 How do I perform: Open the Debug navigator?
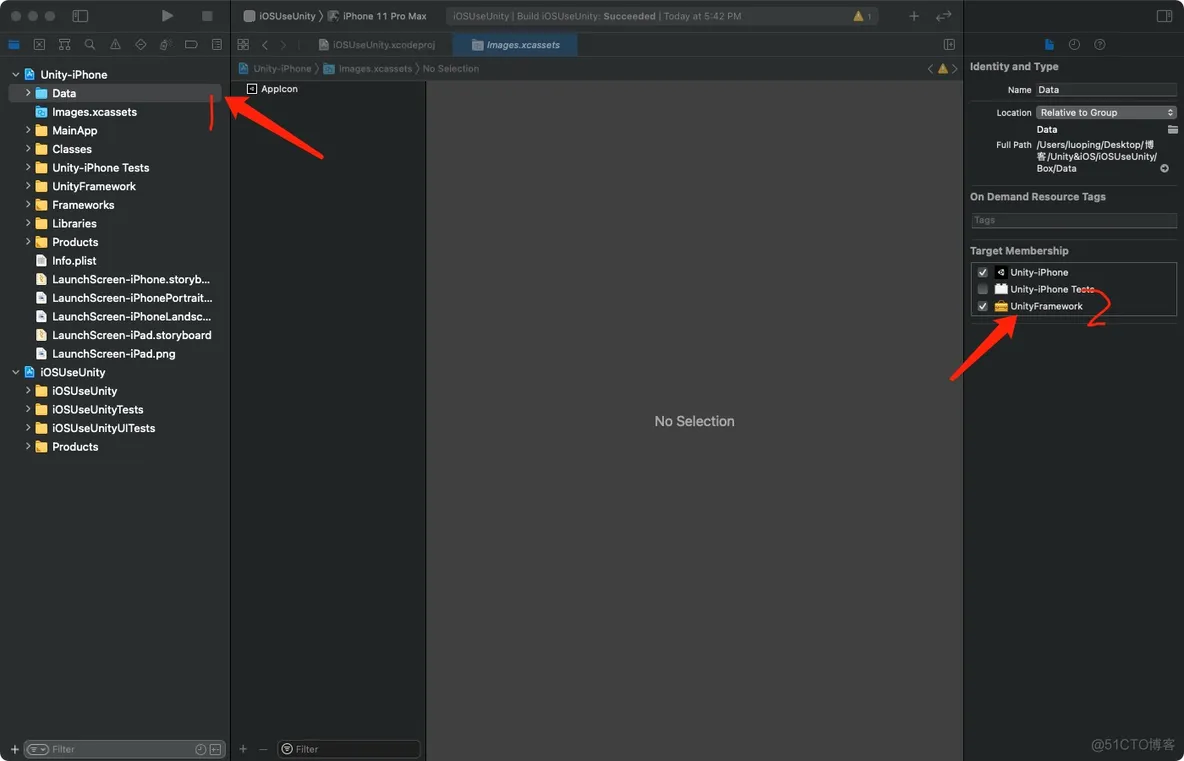[165, 45]
